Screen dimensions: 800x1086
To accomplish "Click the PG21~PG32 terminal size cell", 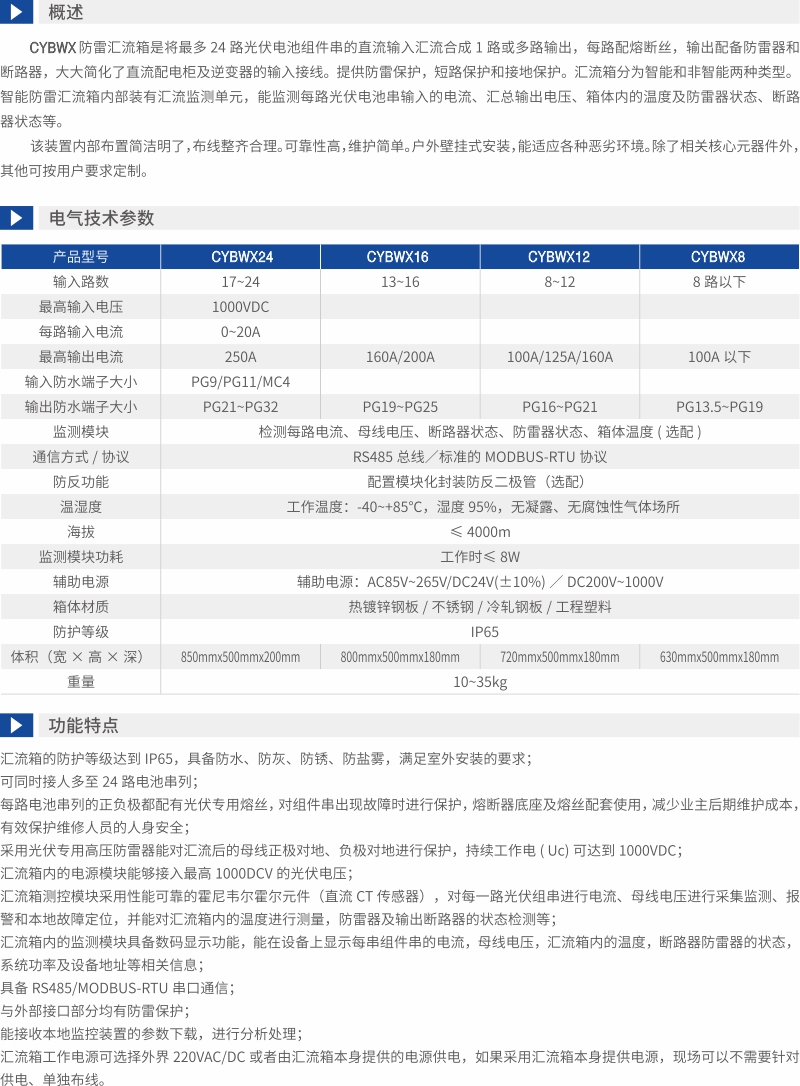I will (240, 407).
